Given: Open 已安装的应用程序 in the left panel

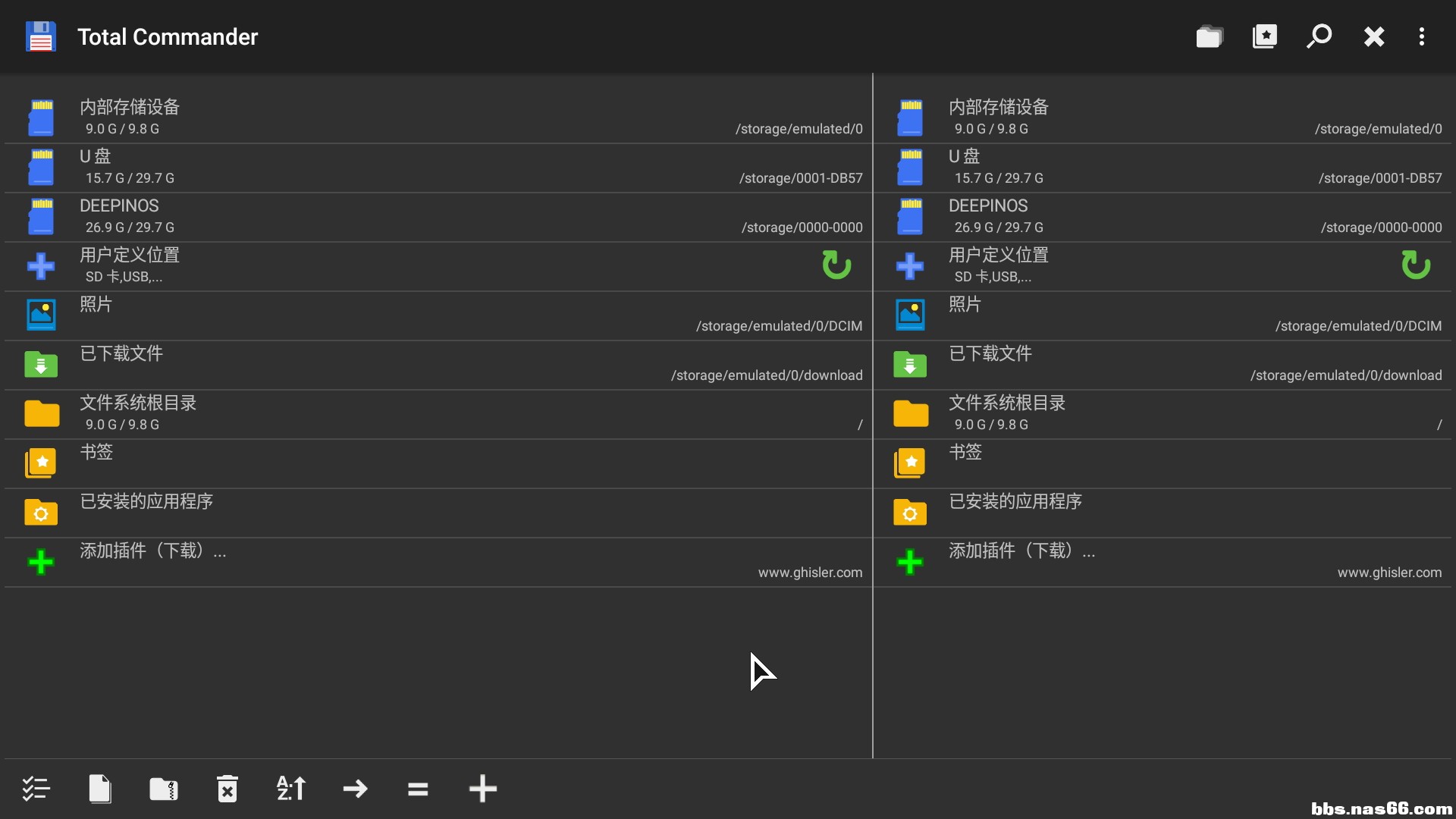Looking at the screenshot, I should (x=438, y=513).
